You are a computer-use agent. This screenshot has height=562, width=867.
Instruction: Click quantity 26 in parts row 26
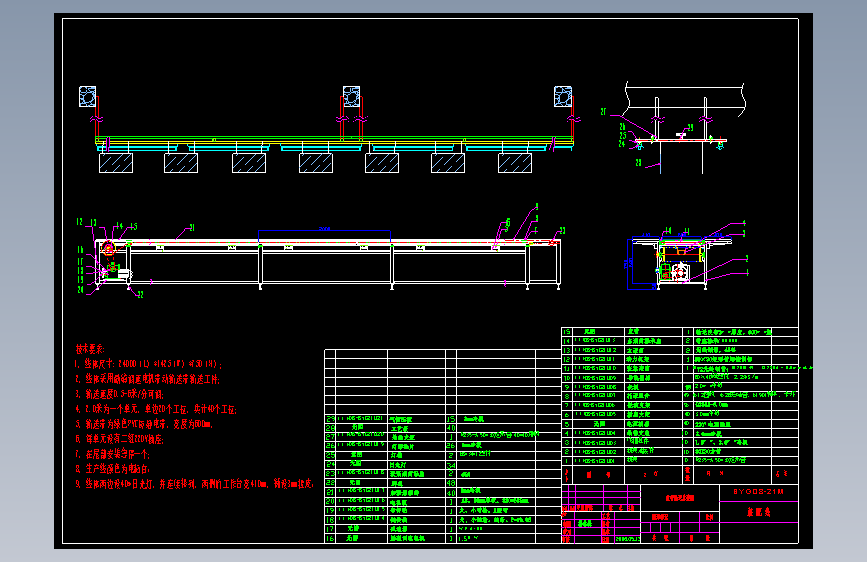pos(451,446)
